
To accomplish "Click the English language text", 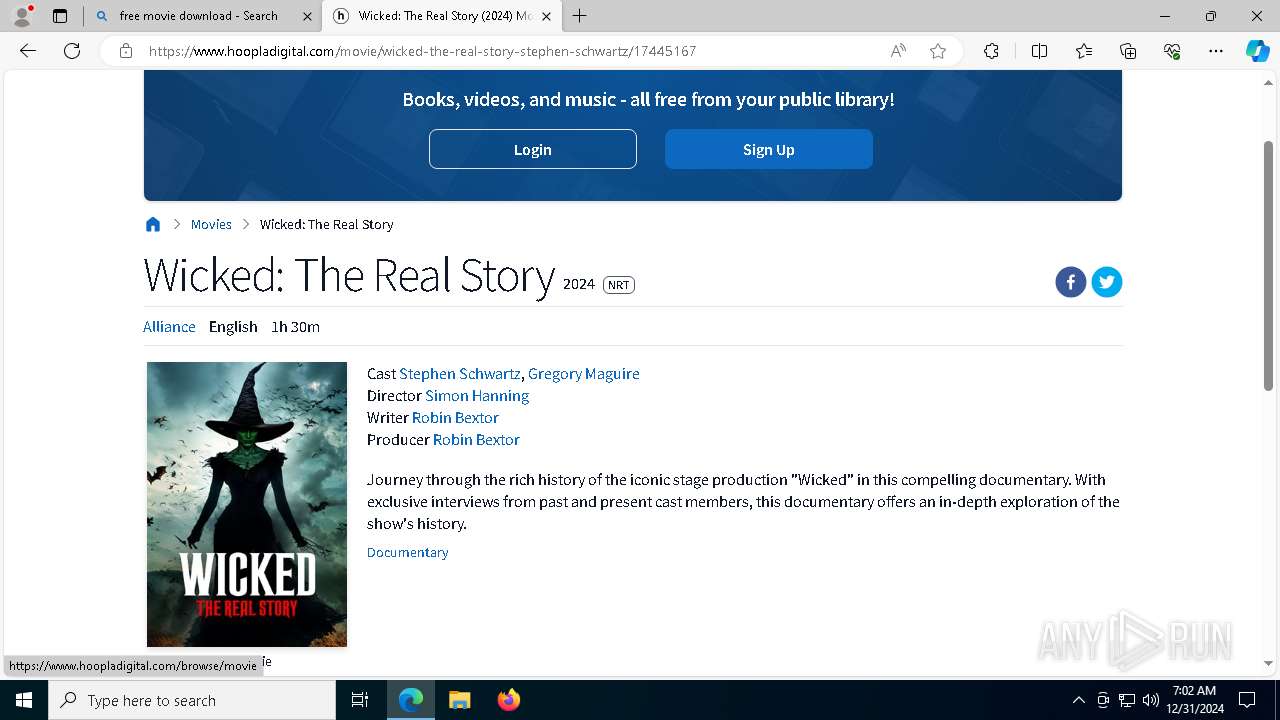I will [233, 327].
